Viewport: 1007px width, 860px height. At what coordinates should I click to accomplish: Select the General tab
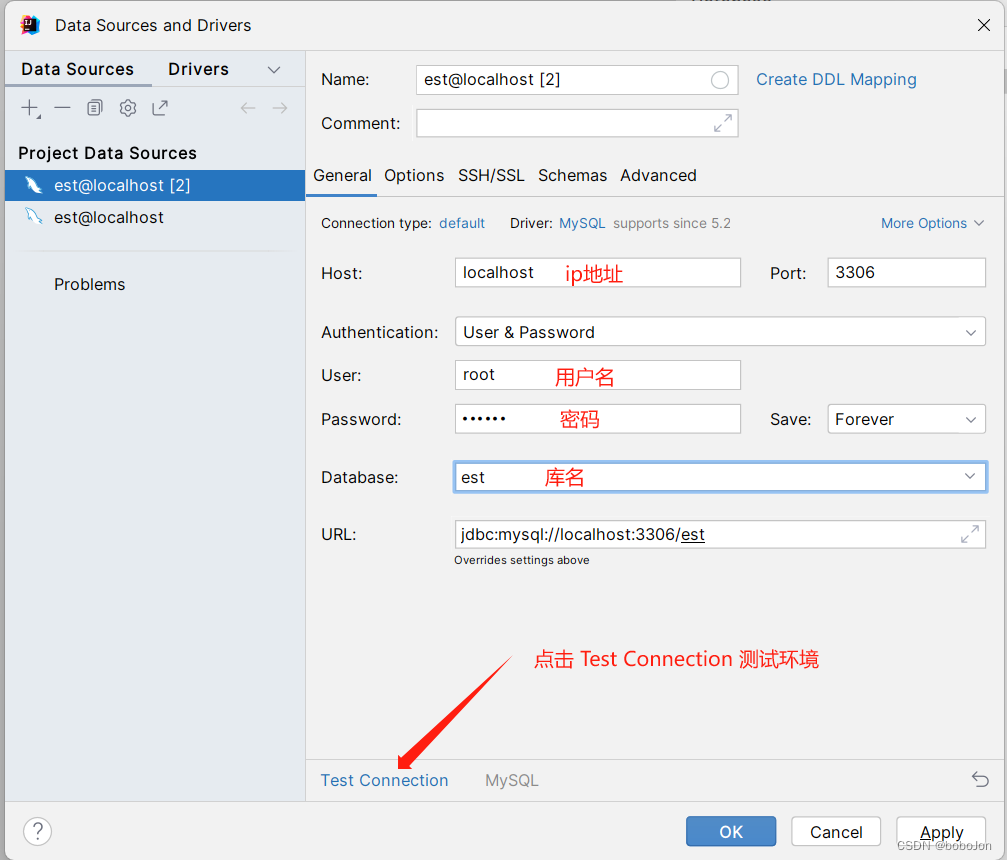342,175
